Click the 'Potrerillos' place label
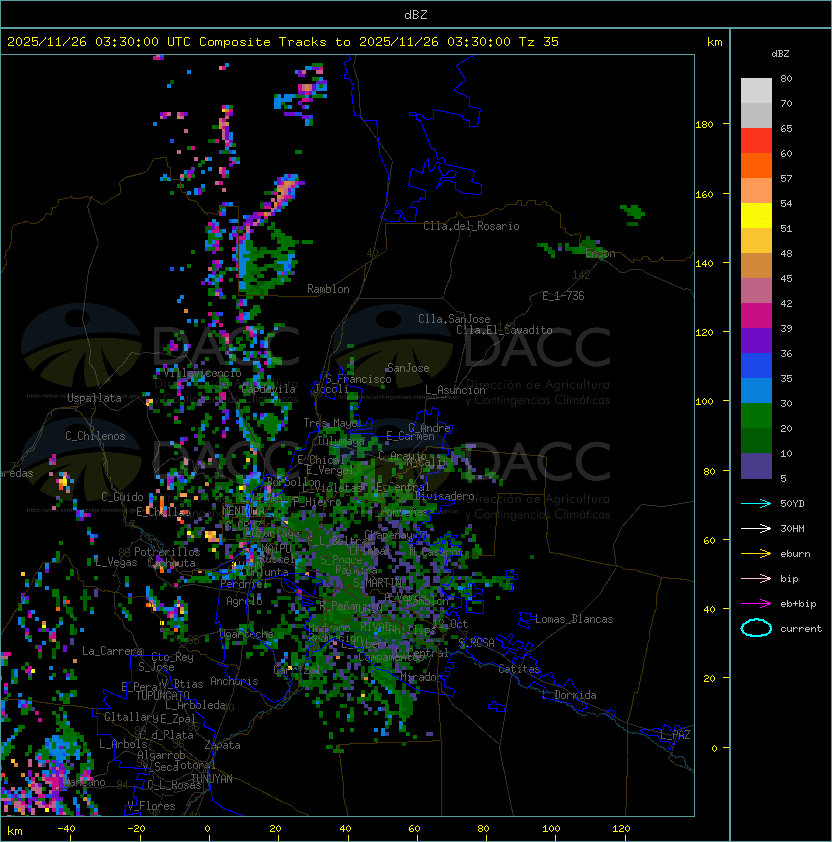 167,552
